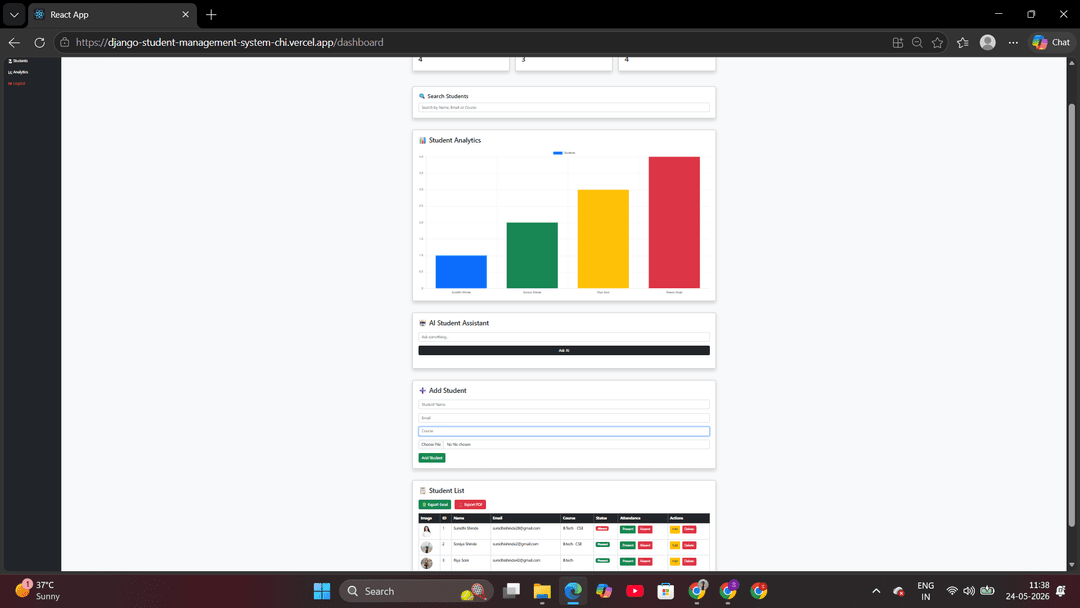The height and width of the screenshot is (608, 1080).
Task: Open the browser zoom magnifier icon
Action: tap(917, 42)
